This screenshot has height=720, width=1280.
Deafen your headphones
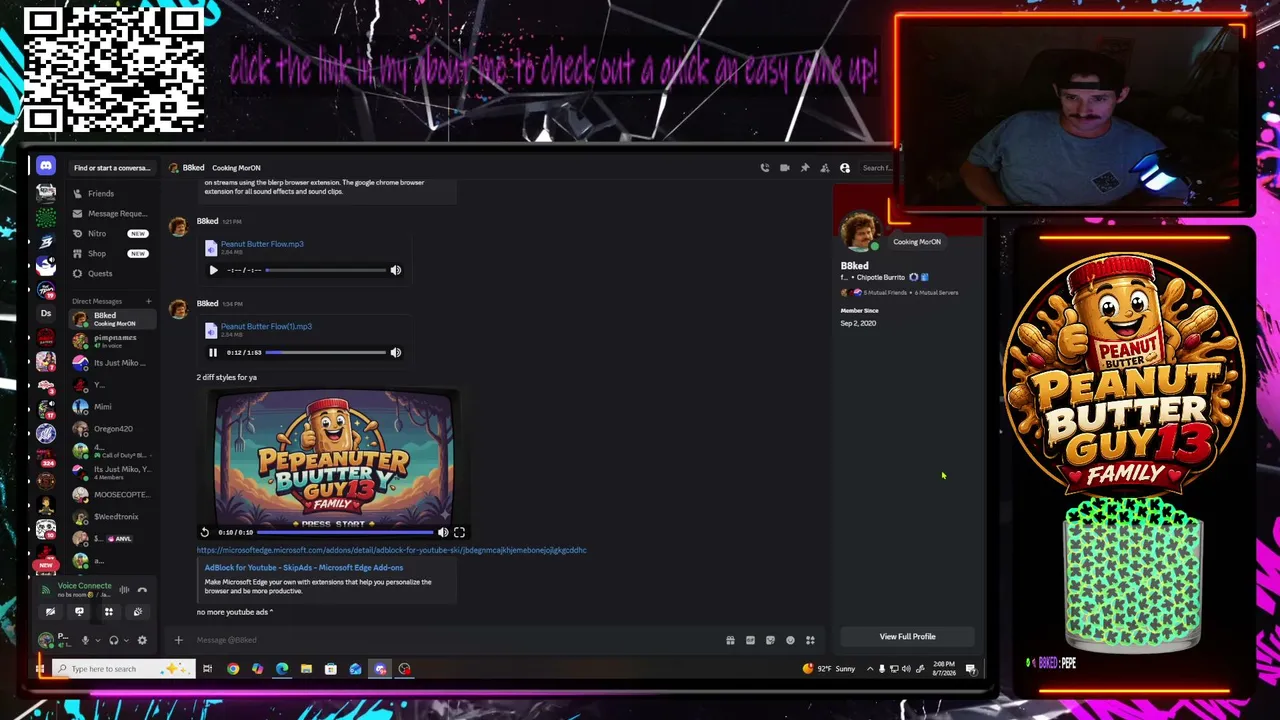pyautogui.click(x=114, y=640)
